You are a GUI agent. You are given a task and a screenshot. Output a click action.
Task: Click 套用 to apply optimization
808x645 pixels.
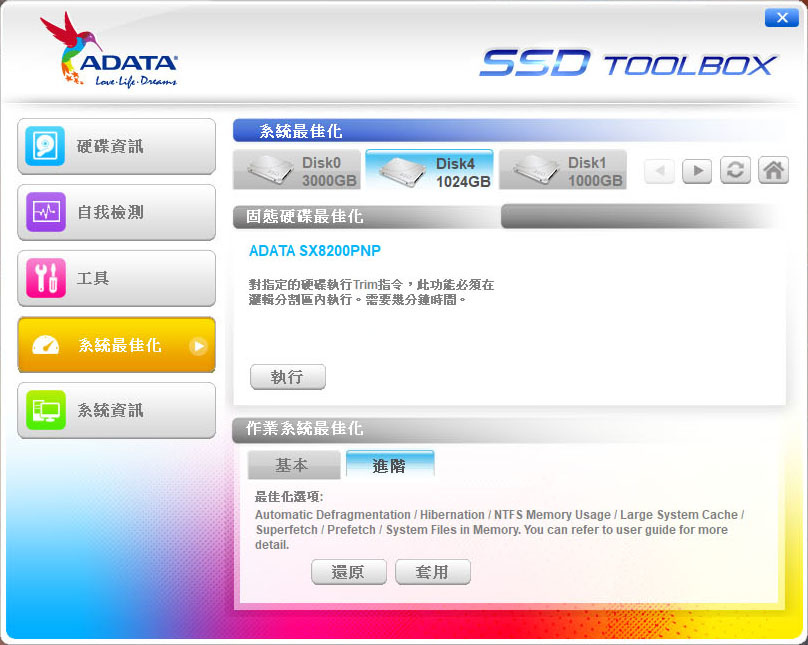pos(433,572)
